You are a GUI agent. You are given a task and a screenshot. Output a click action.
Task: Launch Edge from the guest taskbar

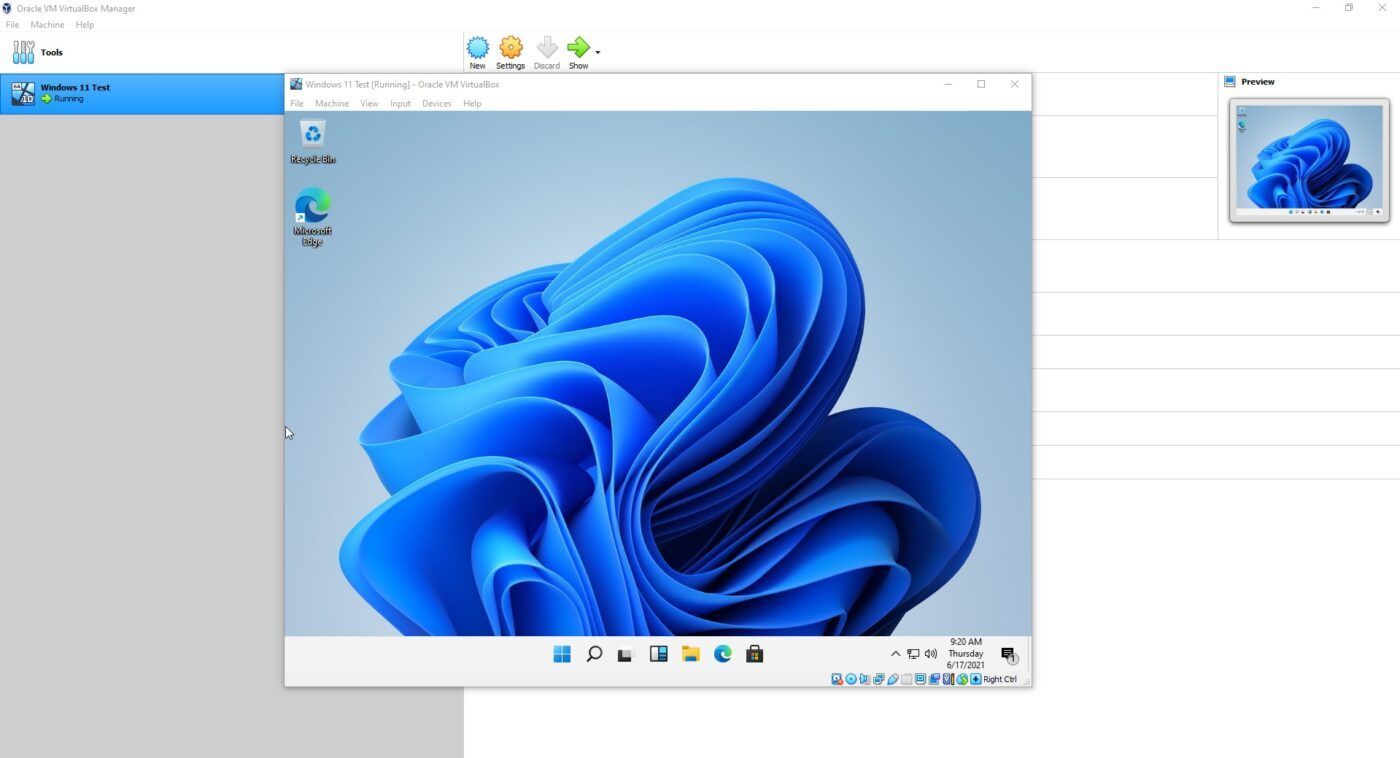coord(722,654)
